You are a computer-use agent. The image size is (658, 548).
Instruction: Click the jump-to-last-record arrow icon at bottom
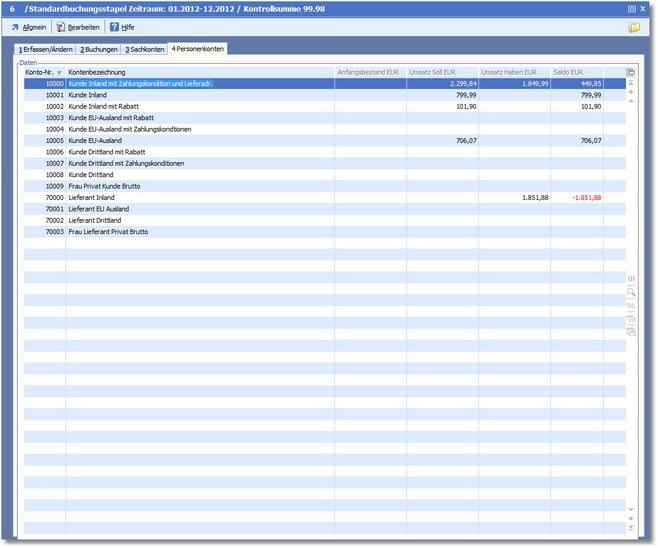pyautogui.click(x=631, y=527)
